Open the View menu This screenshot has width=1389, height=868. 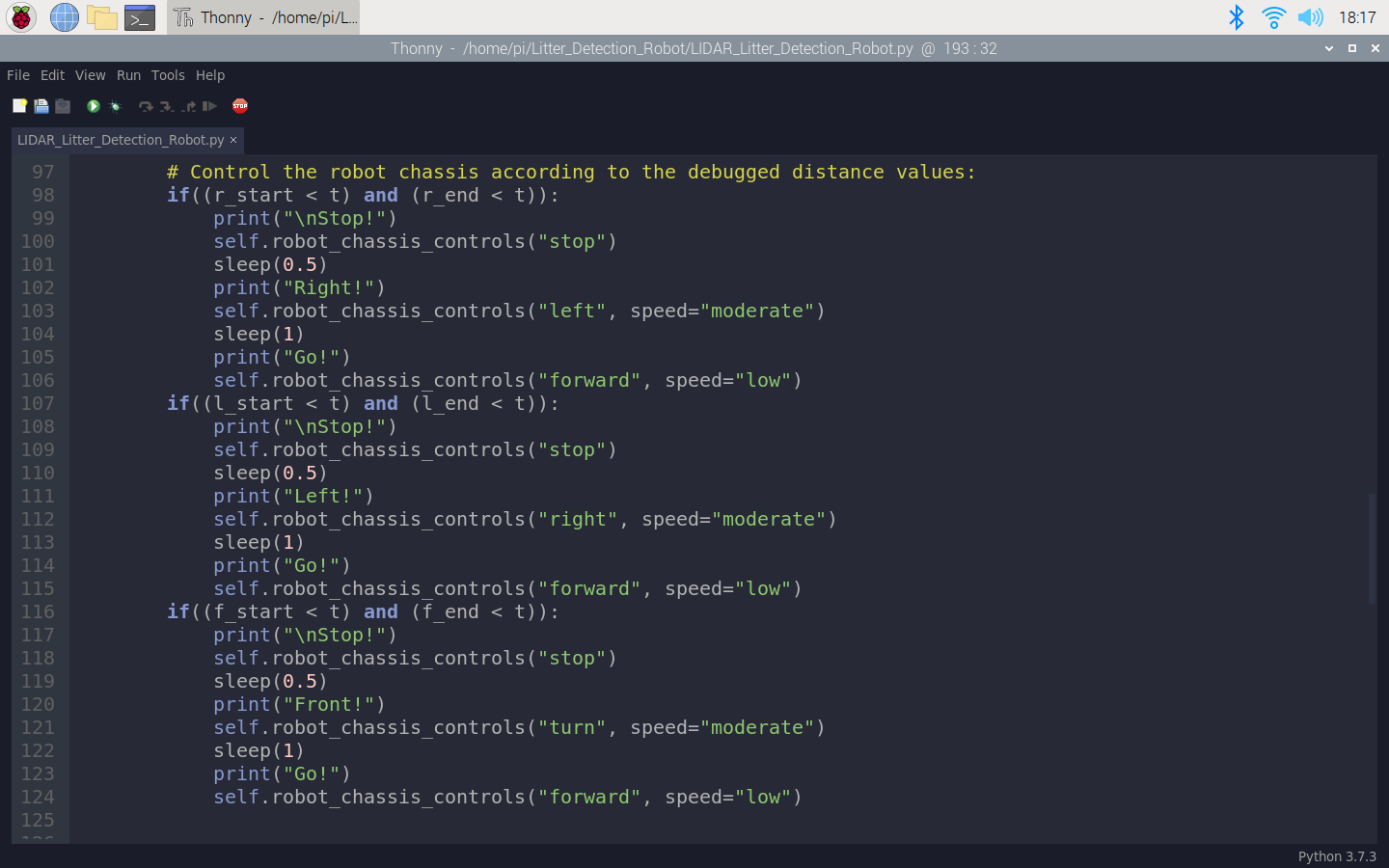click(91, 75)
